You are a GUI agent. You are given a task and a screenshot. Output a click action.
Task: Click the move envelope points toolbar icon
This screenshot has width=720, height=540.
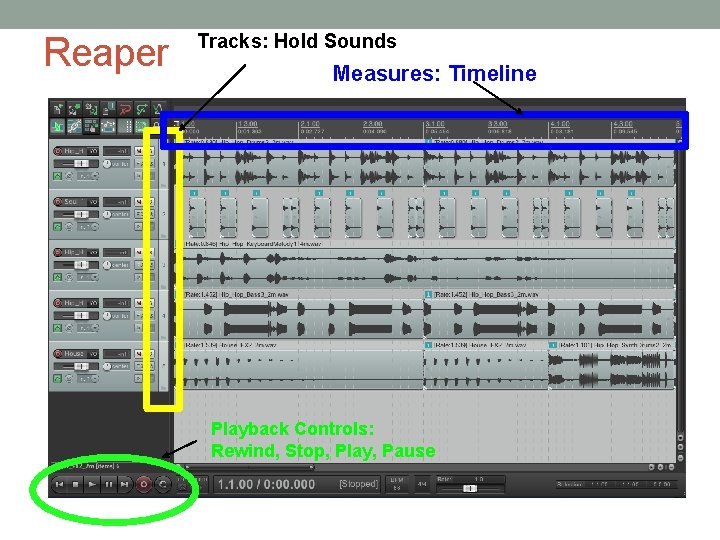(108, 126)
